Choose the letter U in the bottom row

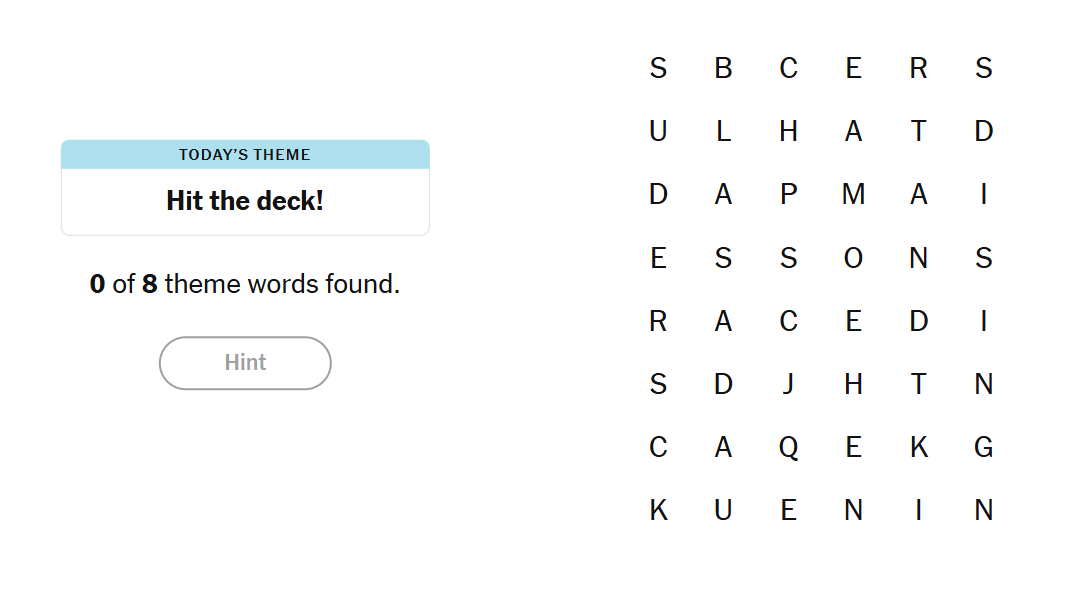tap(723, 511)
